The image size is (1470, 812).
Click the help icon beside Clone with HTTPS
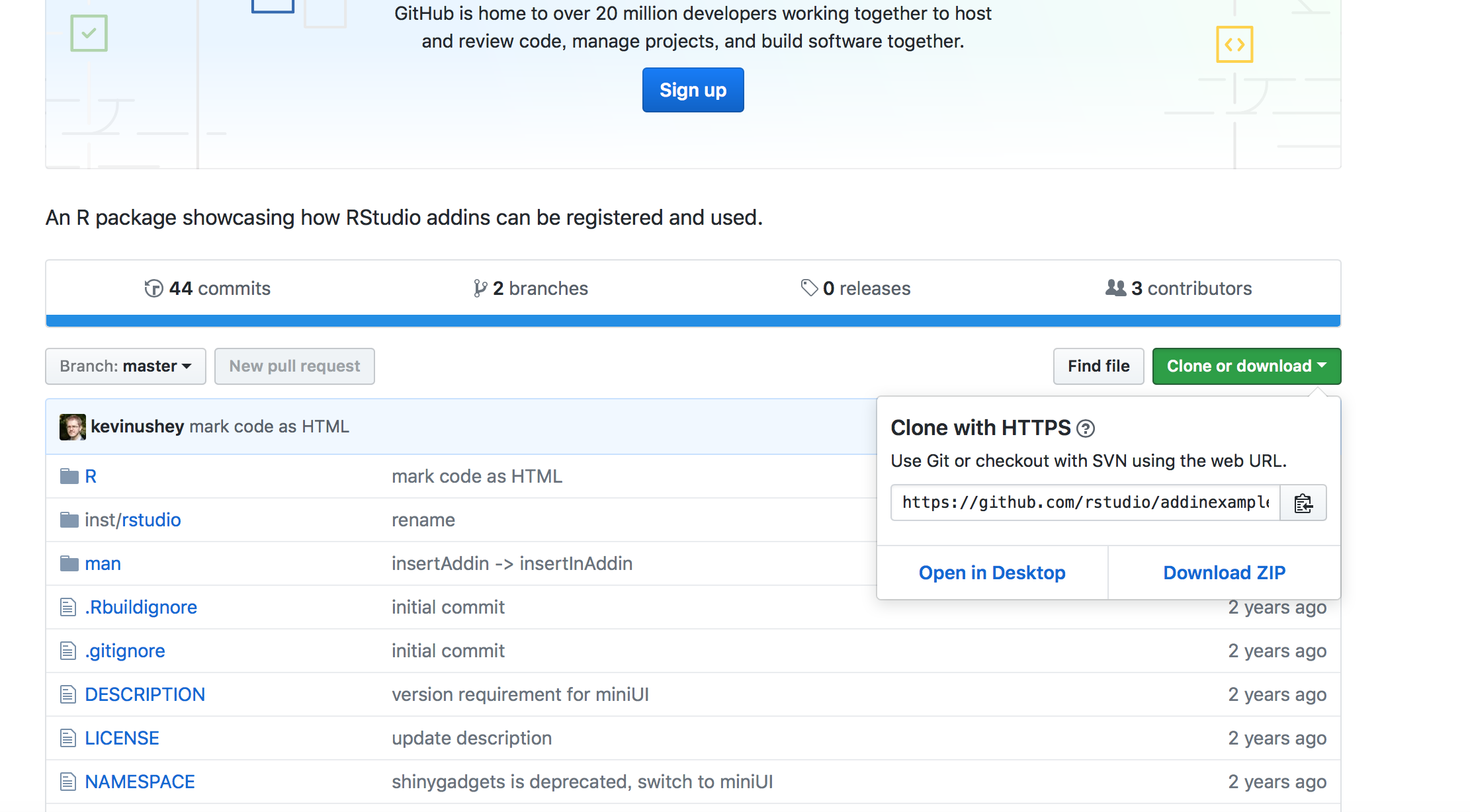tap(1086, 428)
